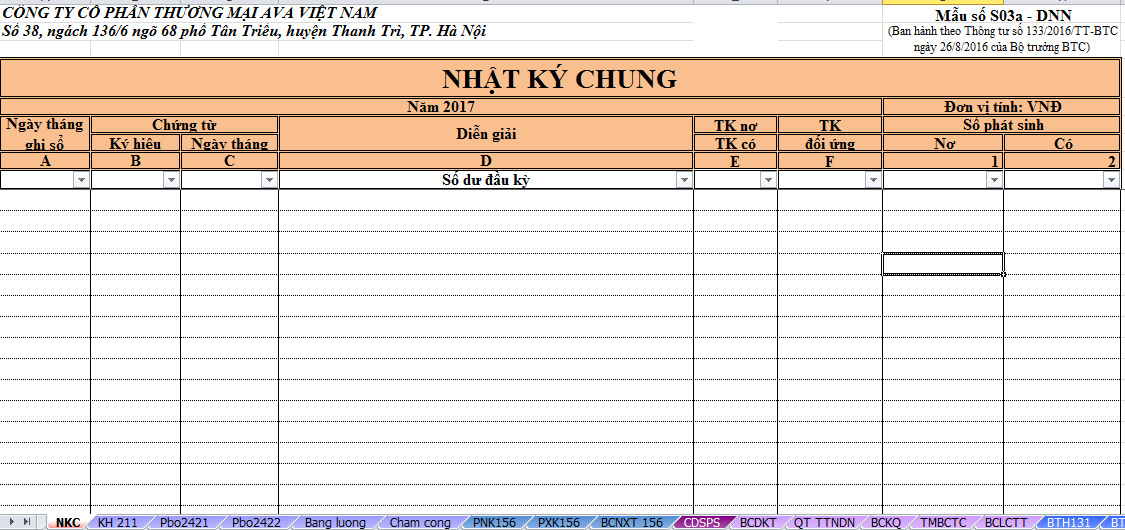Click the Số phát sinh header cell
Viewport: 1125px width, 530px height.
coord(1001,125)
